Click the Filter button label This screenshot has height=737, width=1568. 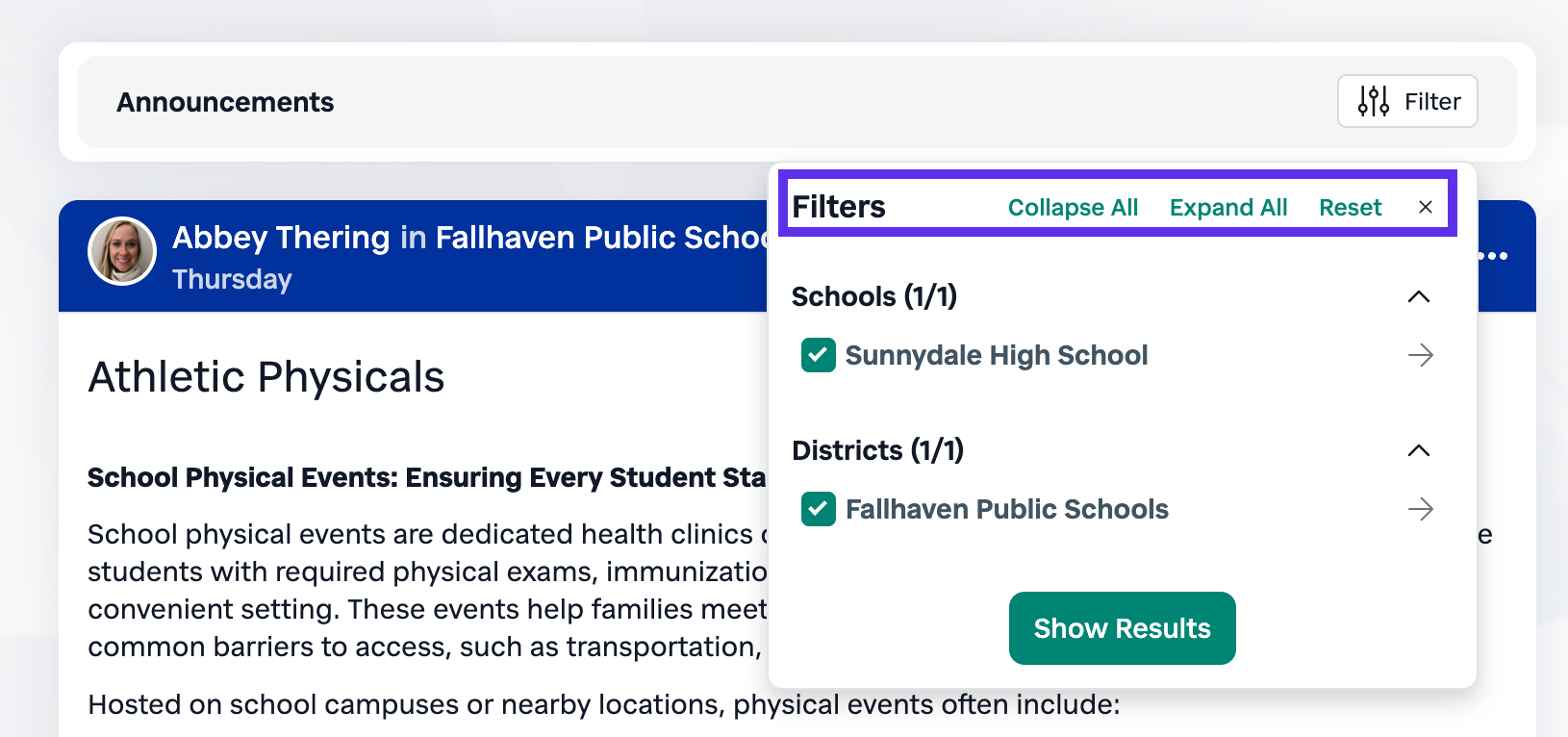coord(1432,101)
